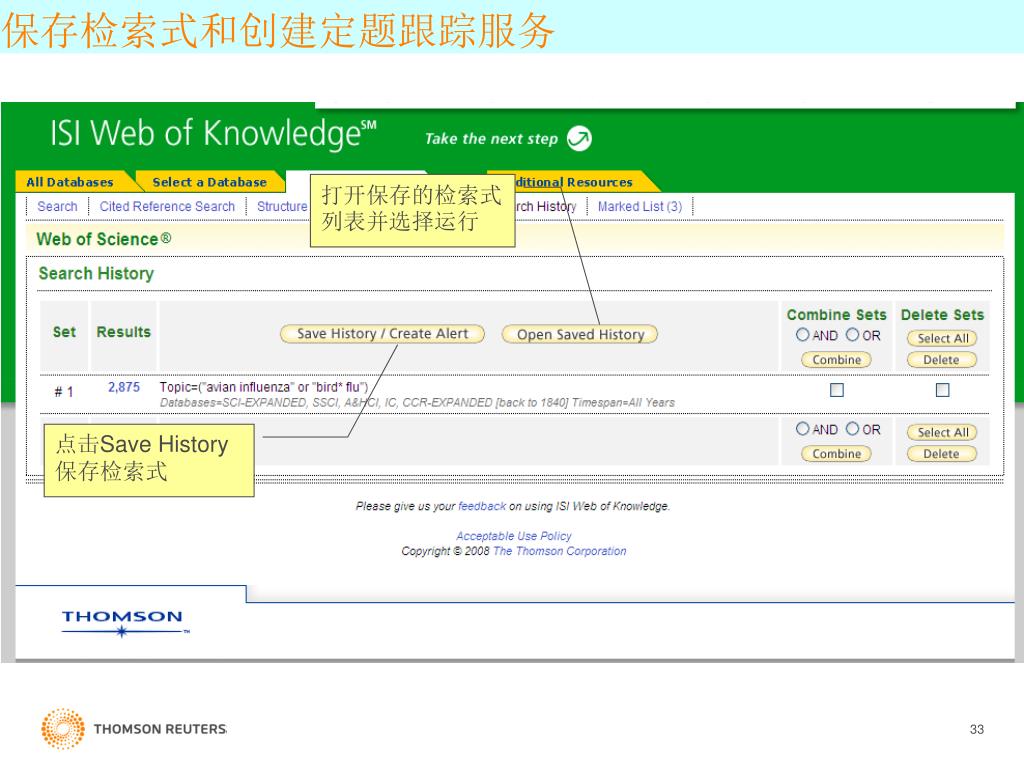Visit The Thomson Corporation link
The height and width of the screenshot is (768, 1024).
pos(560,551)
